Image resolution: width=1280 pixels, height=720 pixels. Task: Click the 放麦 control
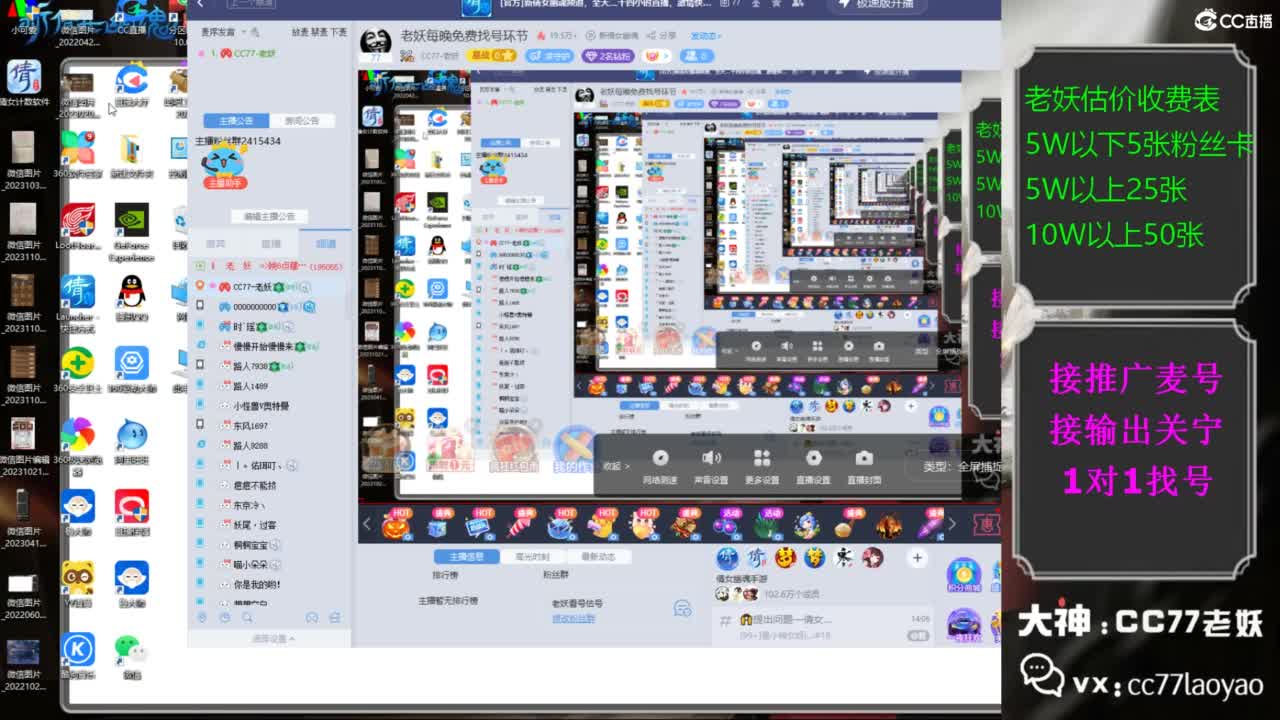[299, 32]
